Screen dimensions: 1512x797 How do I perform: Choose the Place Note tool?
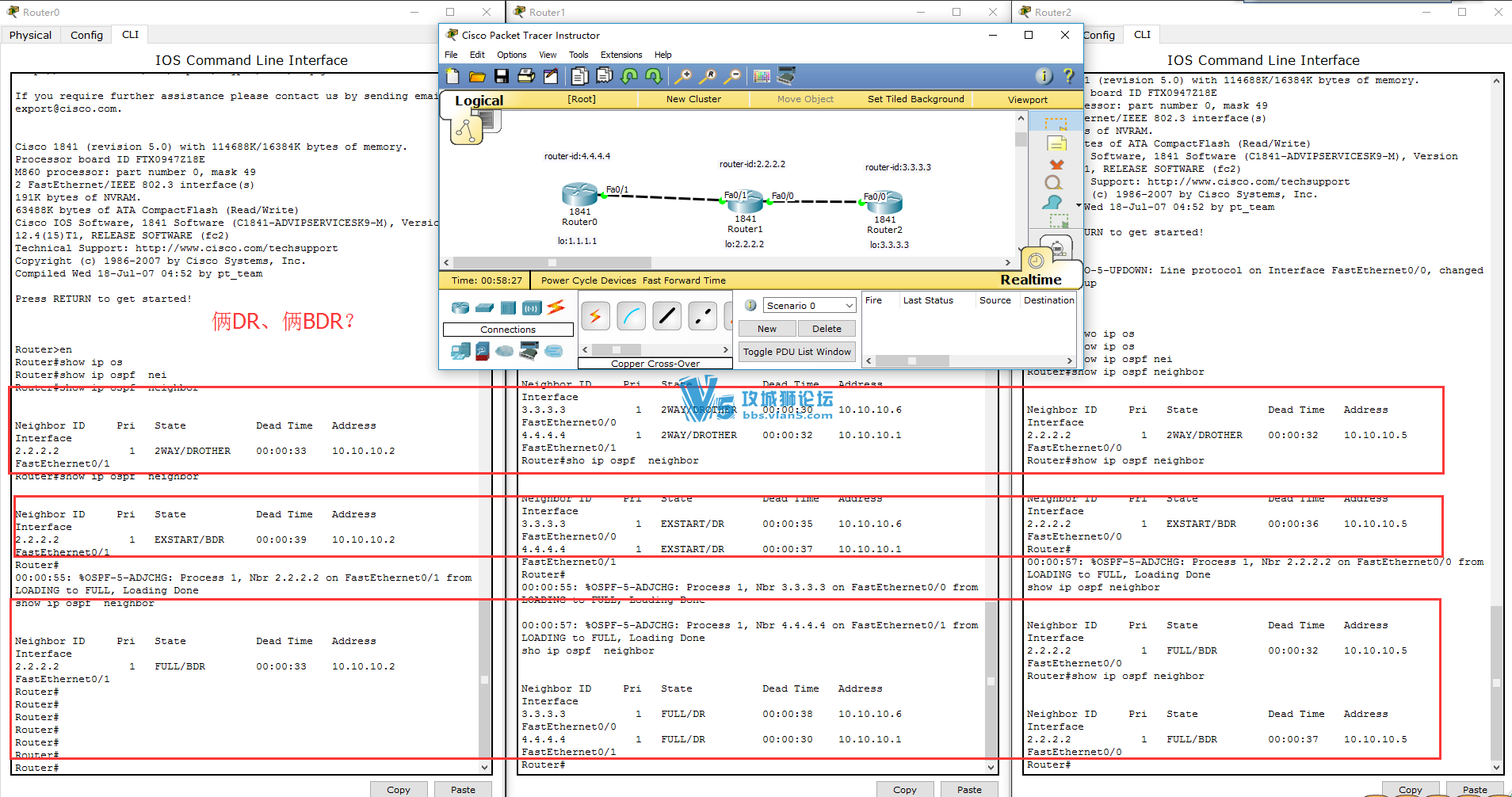1056,144
